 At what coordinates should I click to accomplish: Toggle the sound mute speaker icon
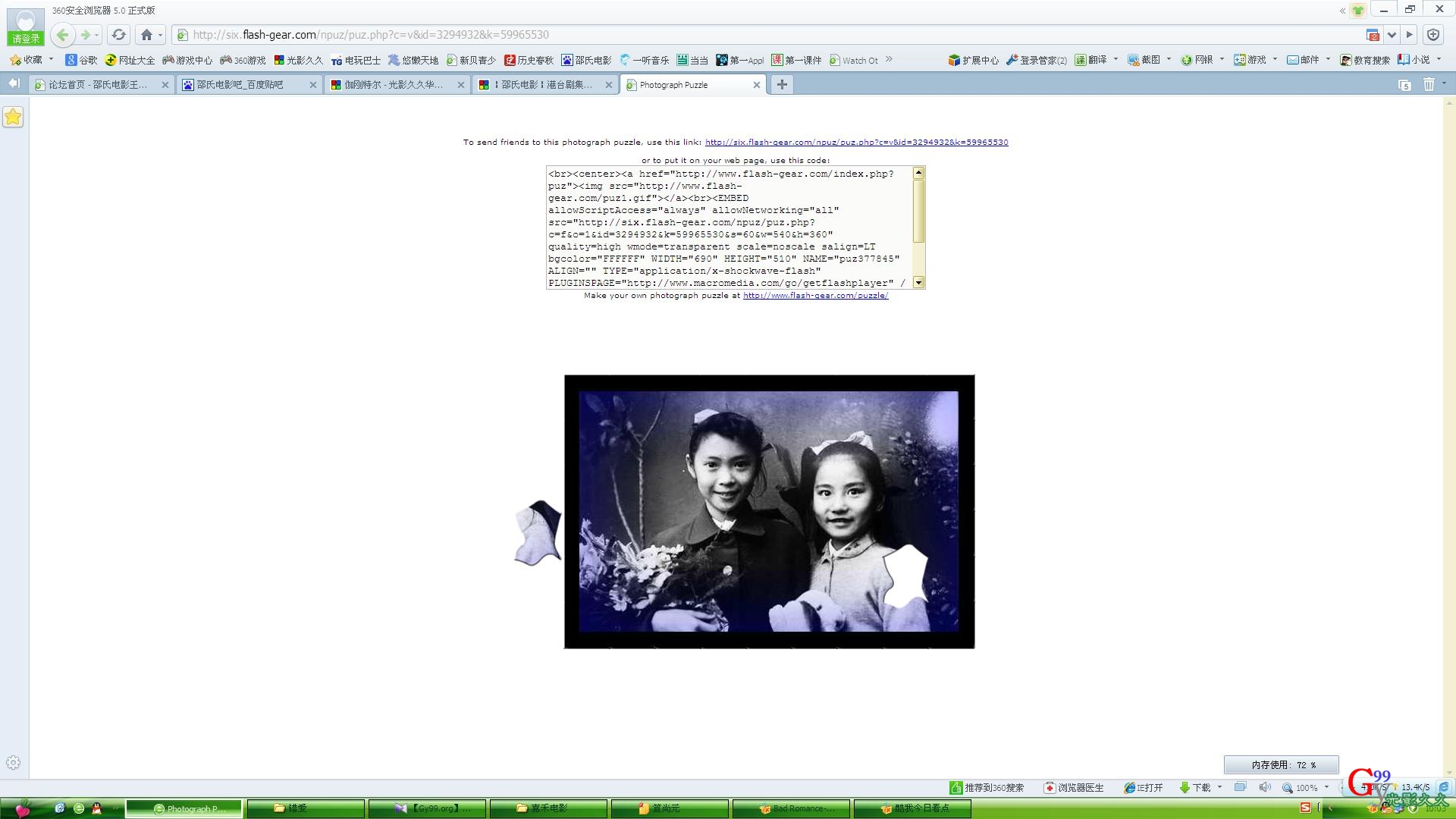tap(1264, 787)
